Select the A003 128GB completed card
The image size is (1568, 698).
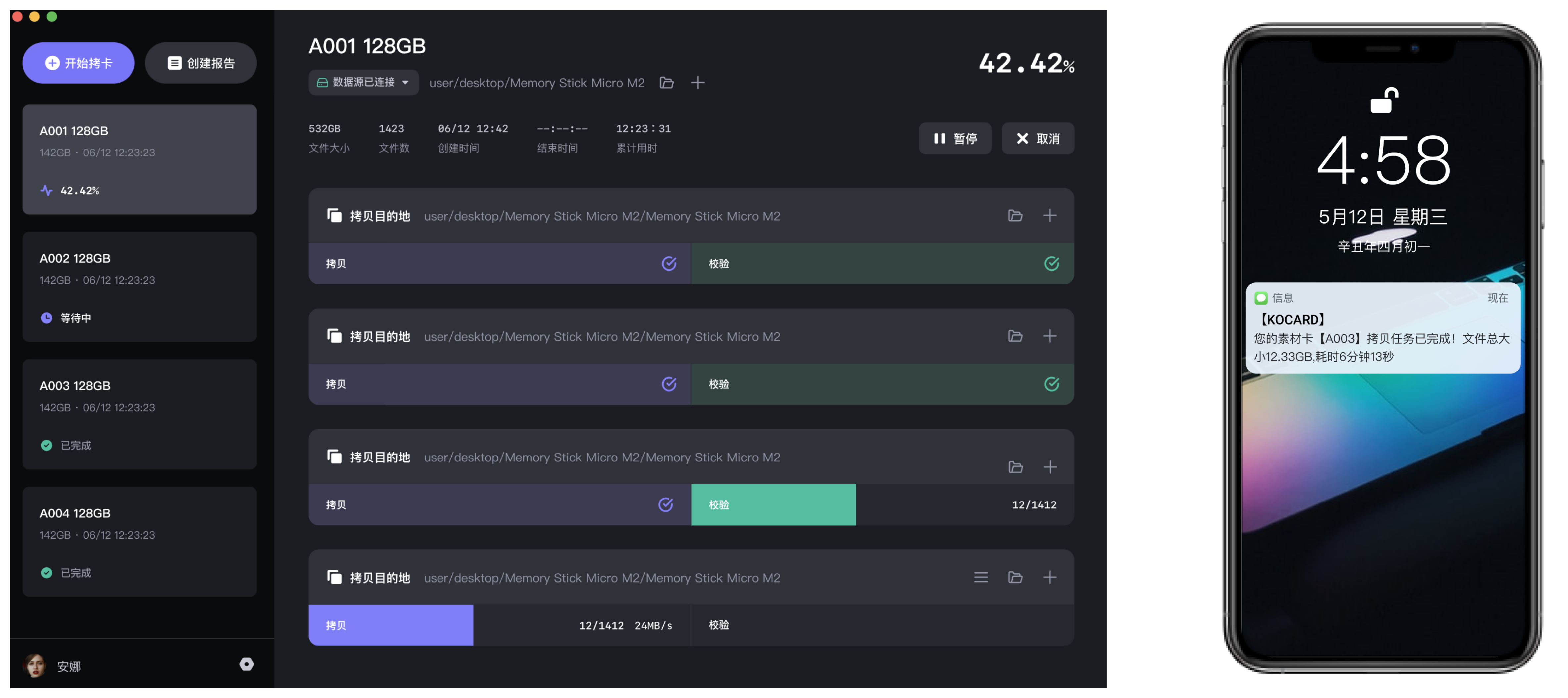pos(139,414)
